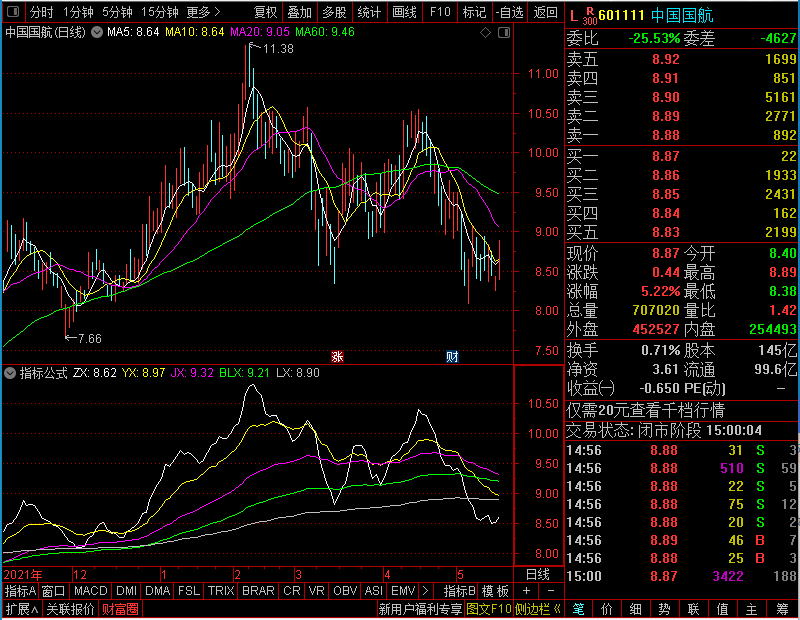
Task: Click the red L icon beside stock code
Action: [574, 16]
